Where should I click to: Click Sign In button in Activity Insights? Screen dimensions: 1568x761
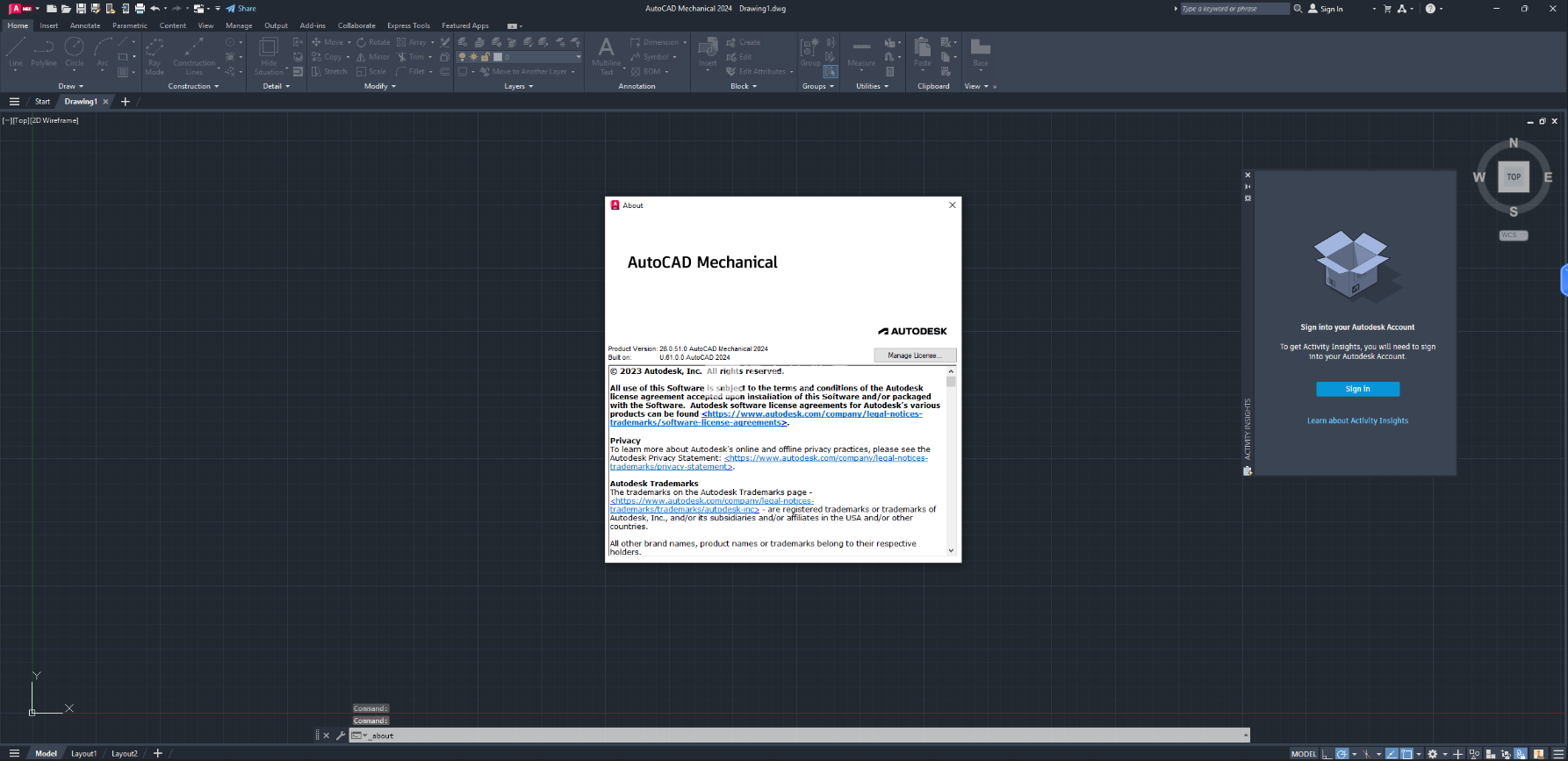click(1357, 389)
